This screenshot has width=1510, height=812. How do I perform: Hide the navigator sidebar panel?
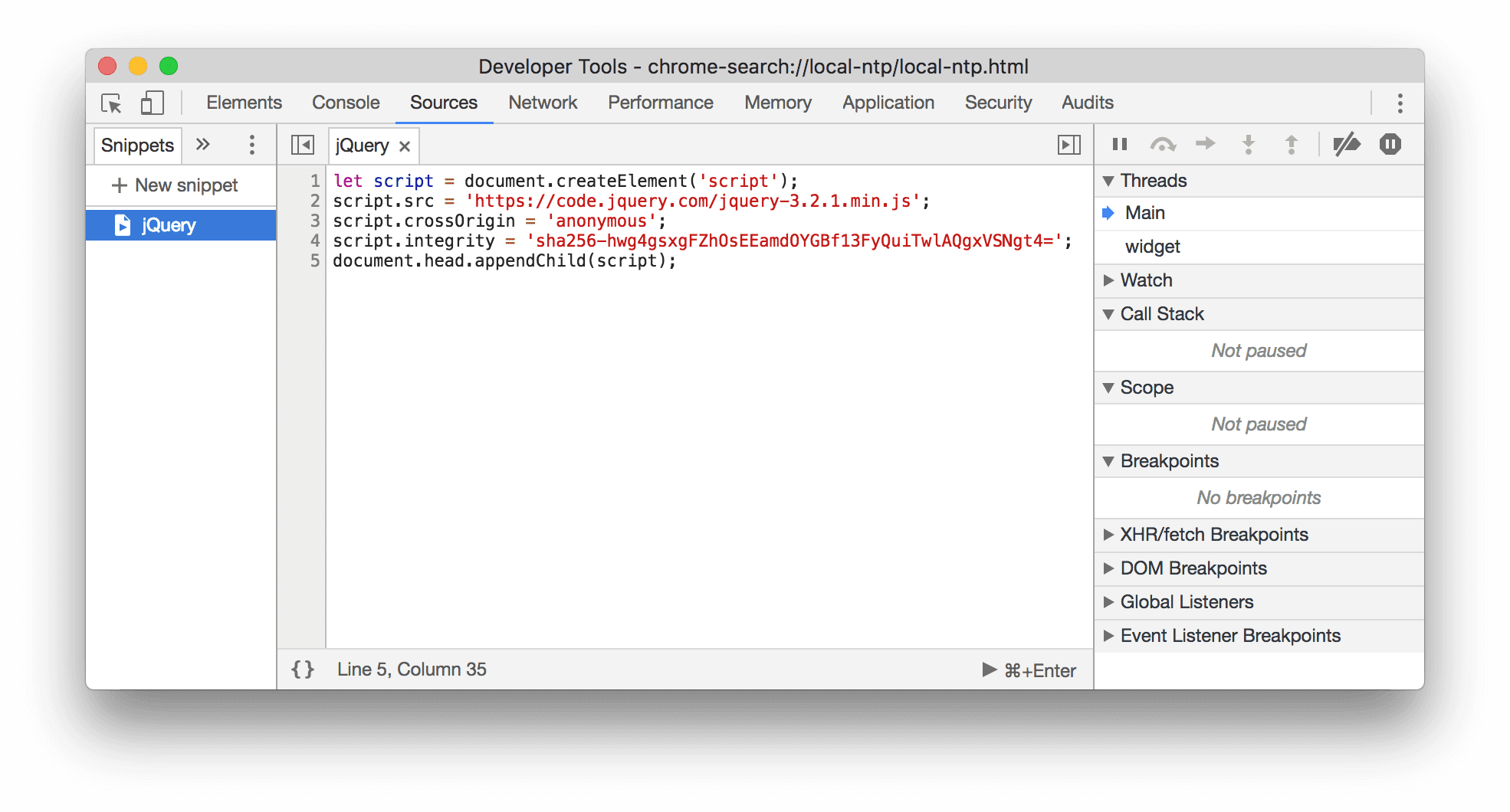[x=302, y=144]
